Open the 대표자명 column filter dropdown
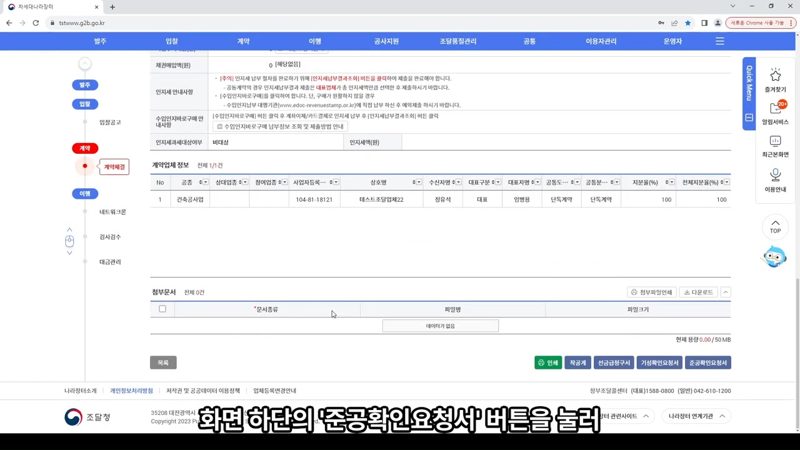The height and width of the screenshot is (450, 800). (x=536, y=182)
